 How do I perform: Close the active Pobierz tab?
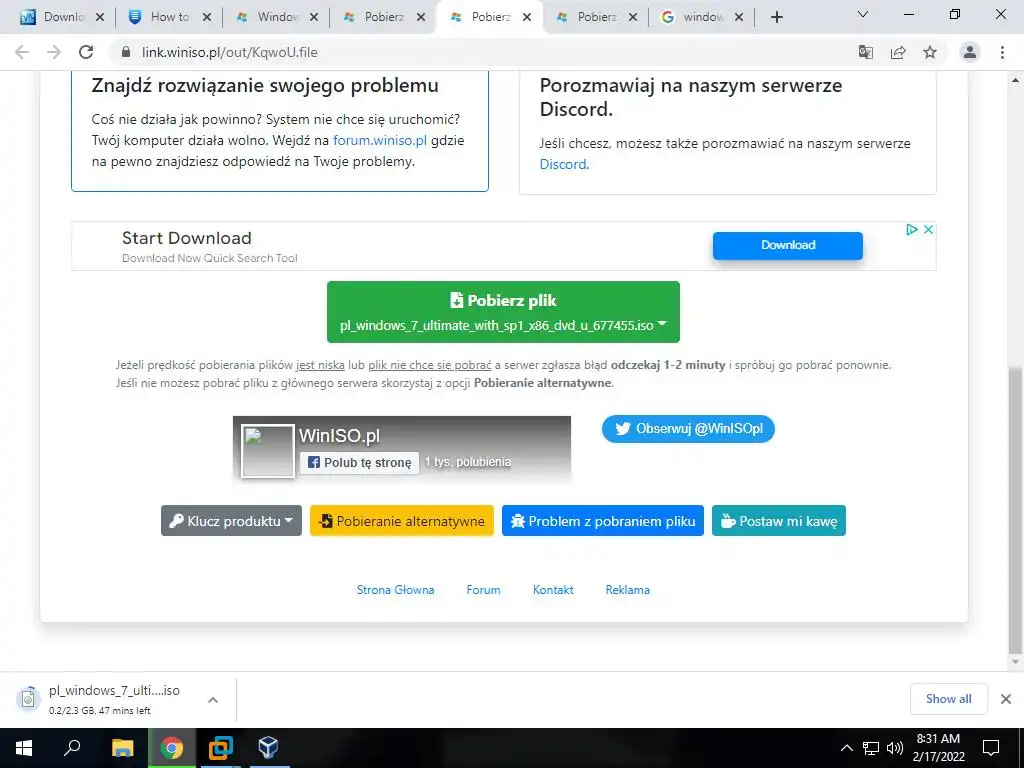tap(526, 18)
